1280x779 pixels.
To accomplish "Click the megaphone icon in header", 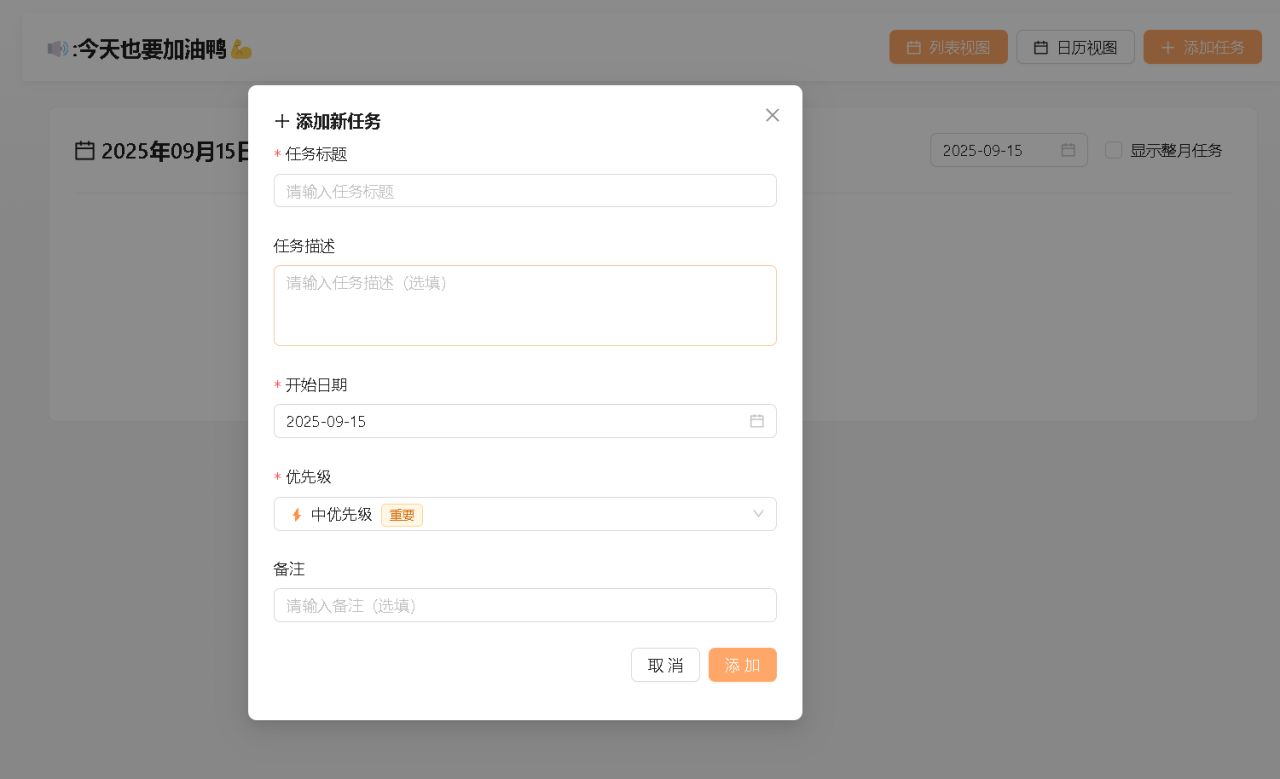I will (x=58, y=48).
